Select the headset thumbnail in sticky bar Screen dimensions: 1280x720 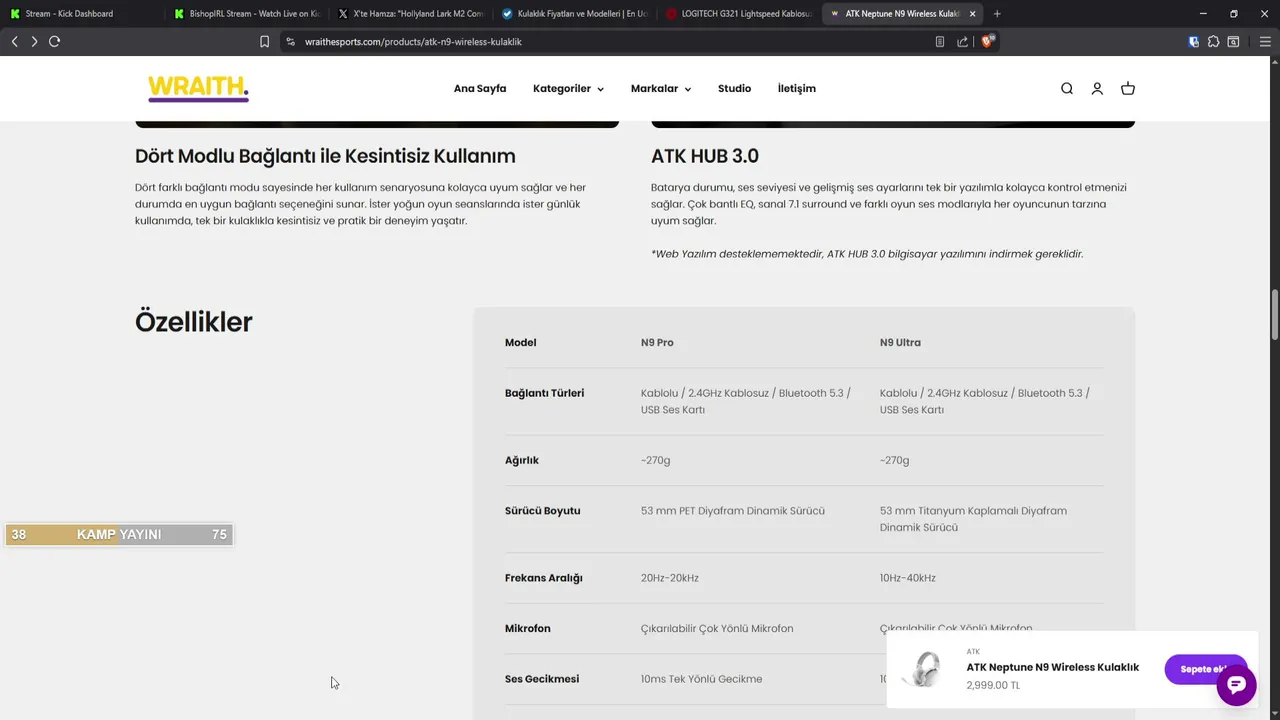pyautogui.click(x=923, y=669)
